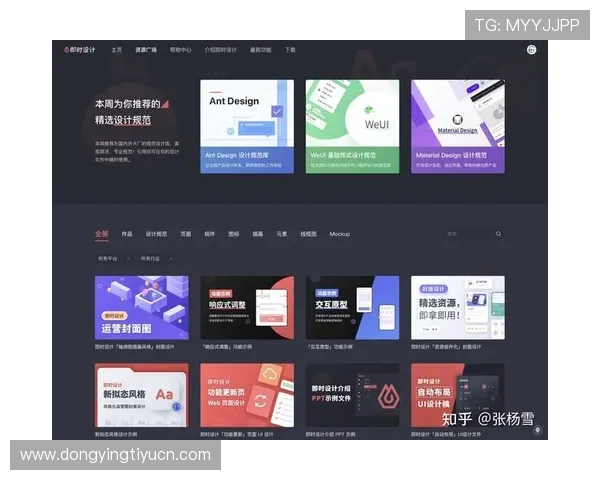Open 介绍即时设计 in the top navigation
600x480 pixels.
tap(221, 50)
